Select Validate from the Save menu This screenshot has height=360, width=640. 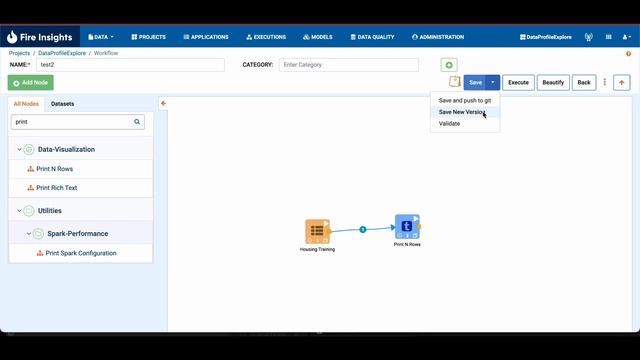coord(465,124)
